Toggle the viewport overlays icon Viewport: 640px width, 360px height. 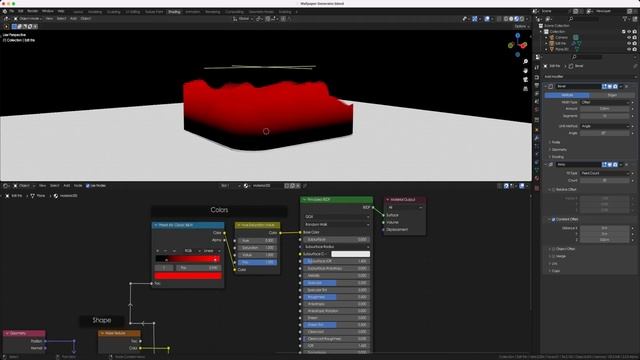(487, 19)
